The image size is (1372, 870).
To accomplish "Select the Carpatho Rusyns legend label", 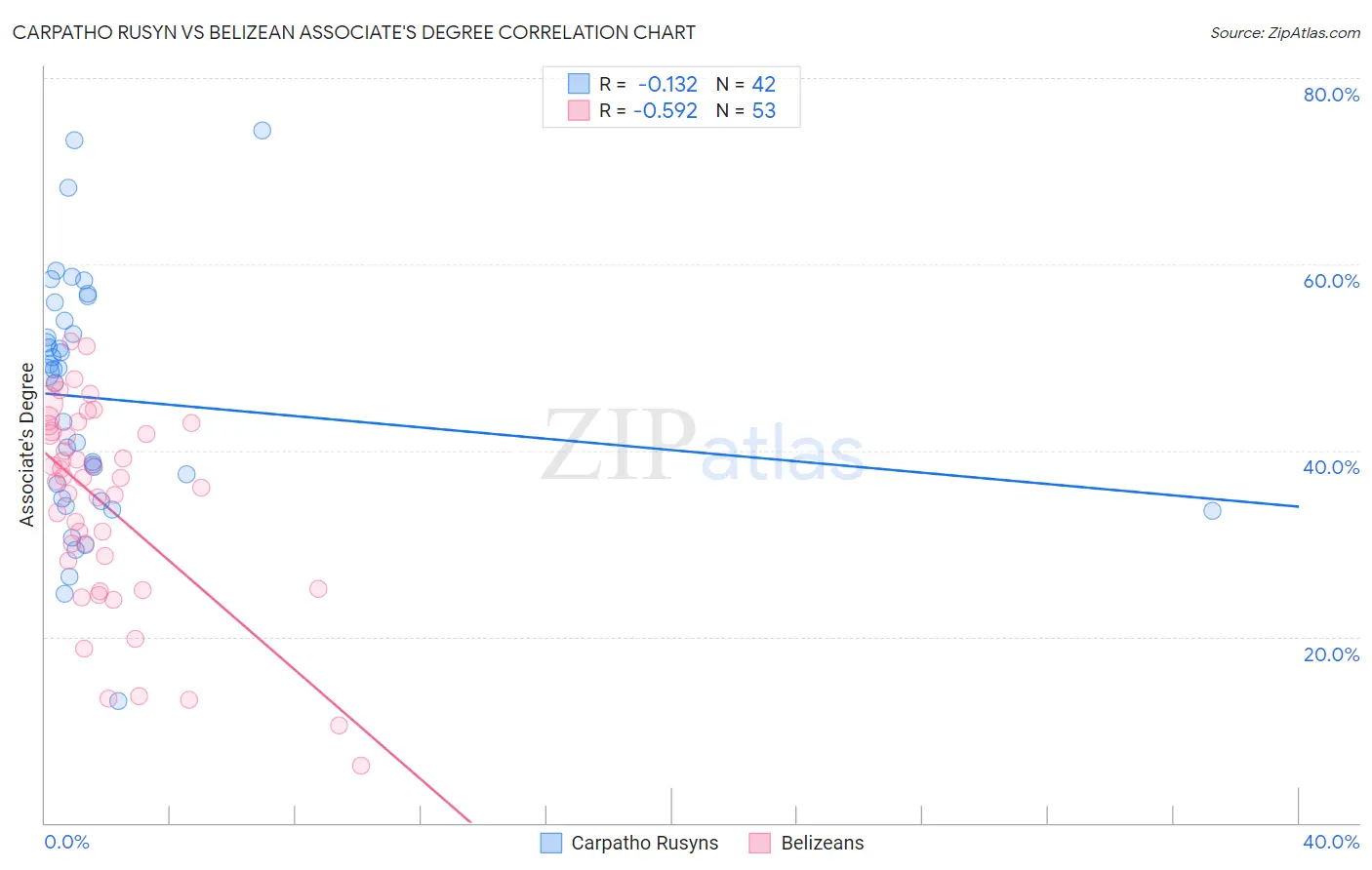I will (644, 843).
